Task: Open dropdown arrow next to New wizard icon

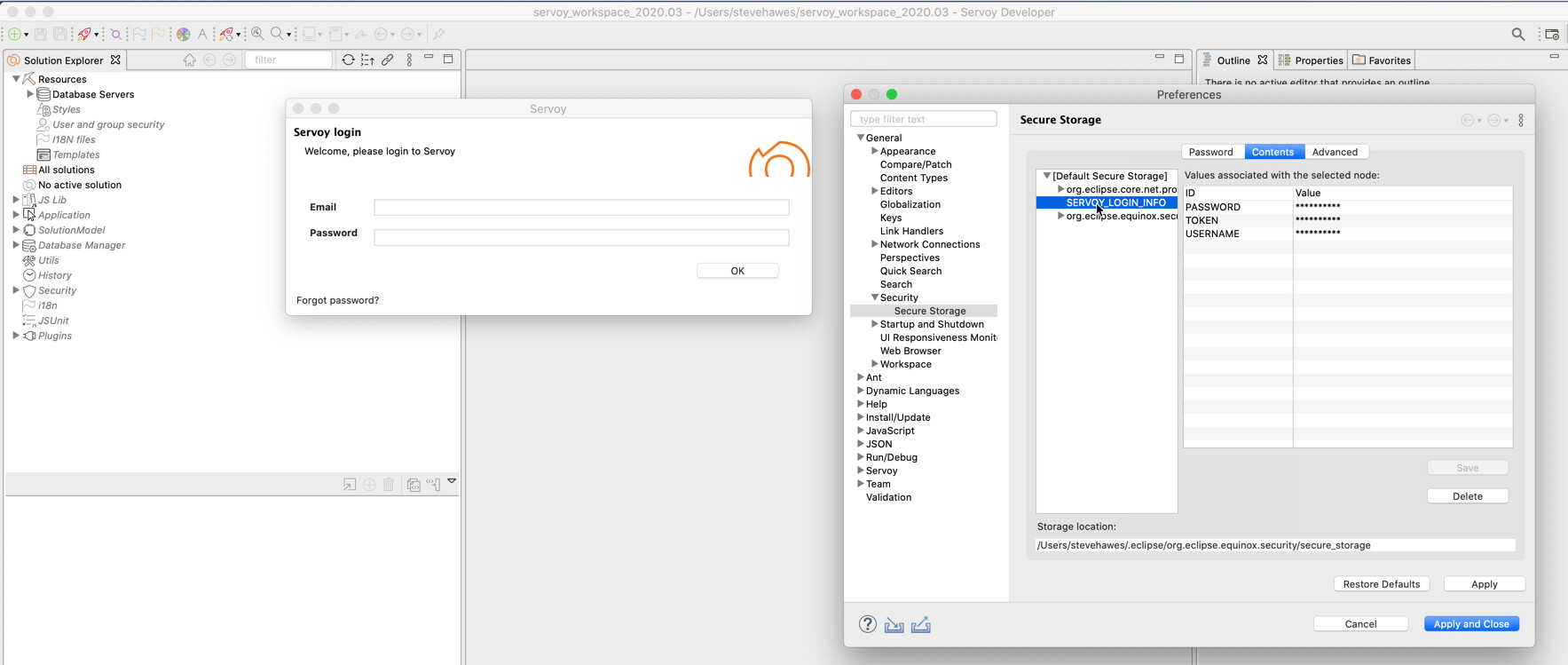Action: pyautogui.click(x=26, y=35)
